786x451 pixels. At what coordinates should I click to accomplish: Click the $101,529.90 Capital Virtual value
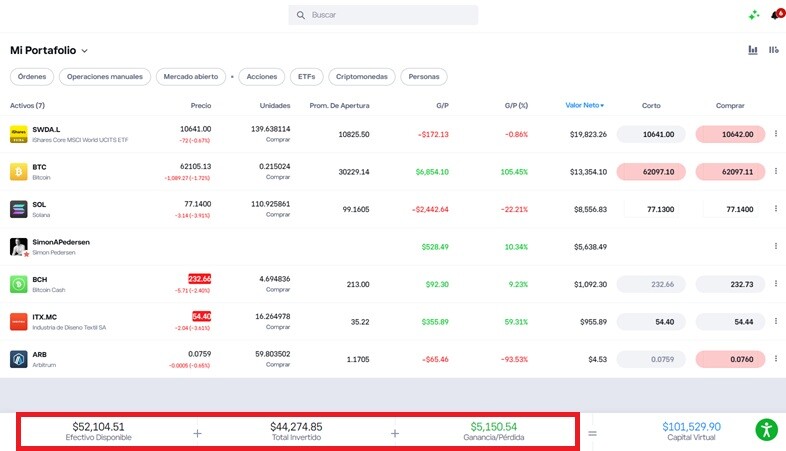click(691, 427)
